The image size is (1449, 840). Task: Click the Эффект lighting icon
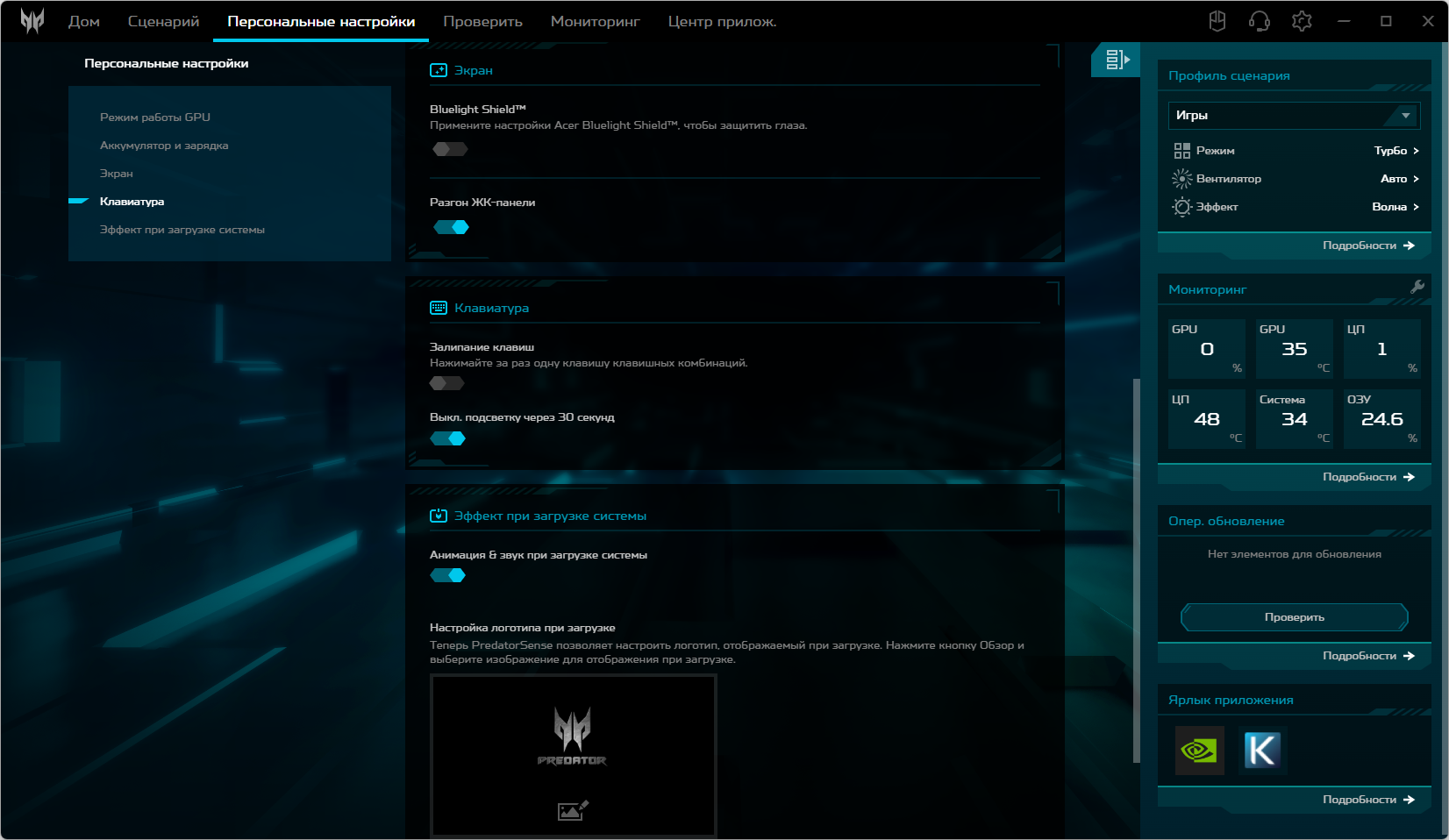coord(1182,207)
